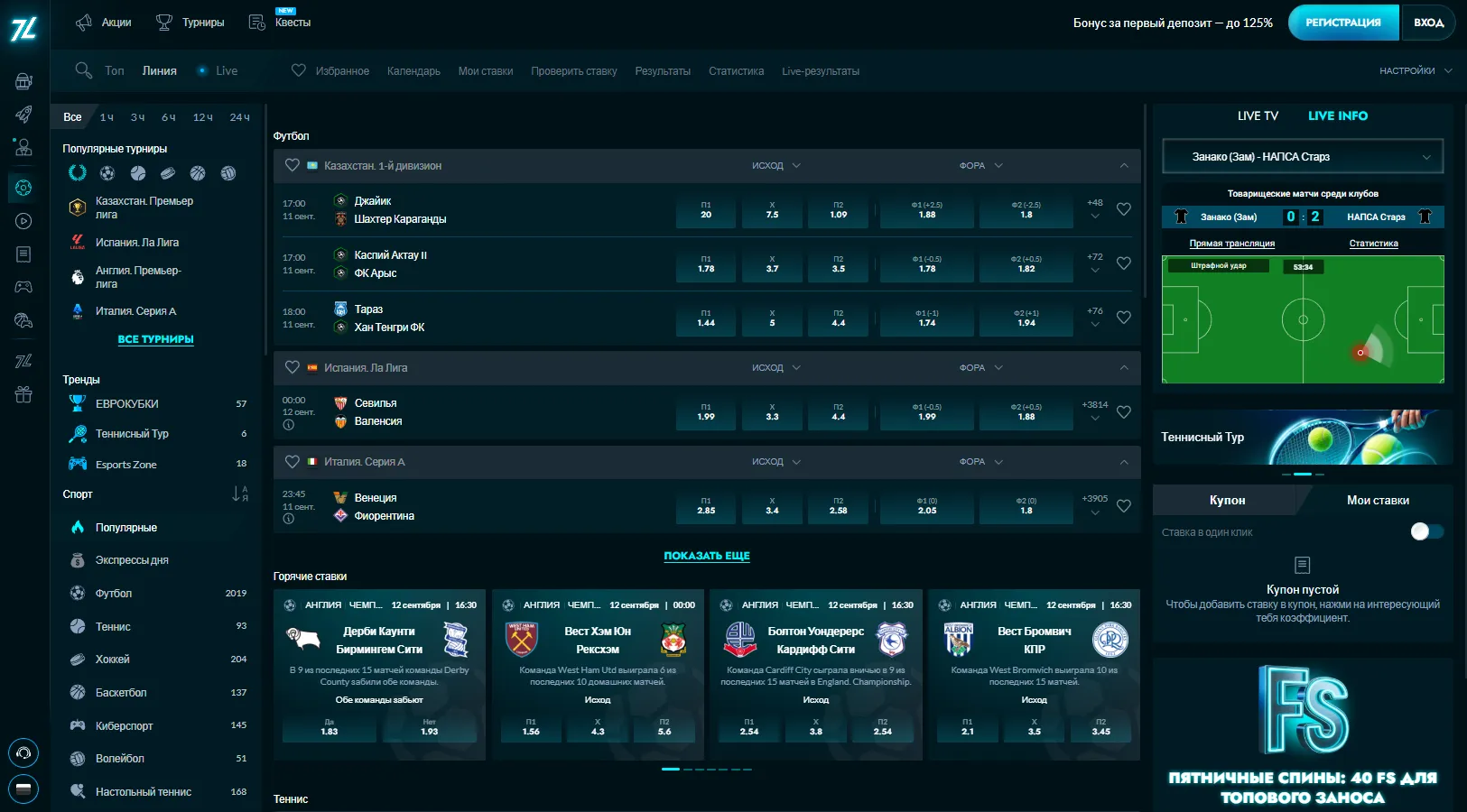Viewport: 1467px width, 812px height.
Task: Click the megaphone Акции icon
Action: [84, 23]
